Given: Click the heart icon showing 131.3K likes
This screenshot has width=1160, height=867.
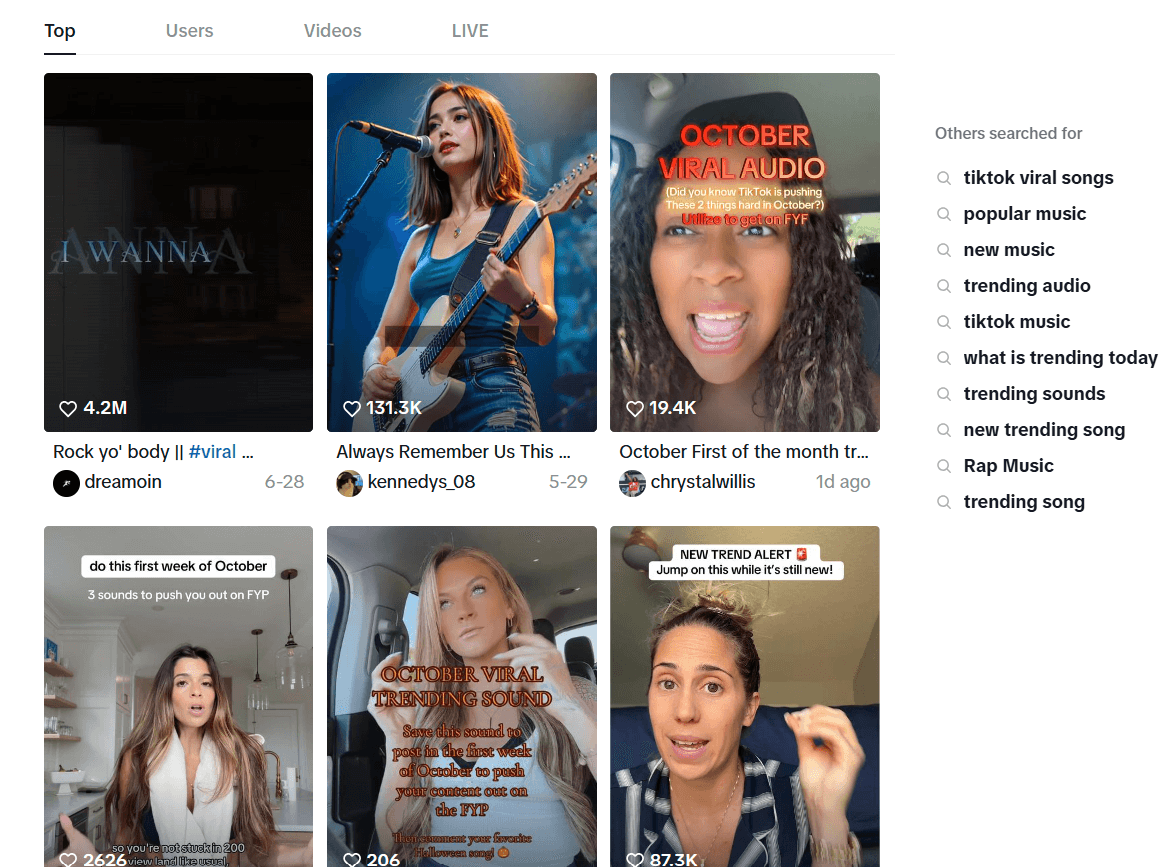Looking at the screenshot, I should click(351, 408).
